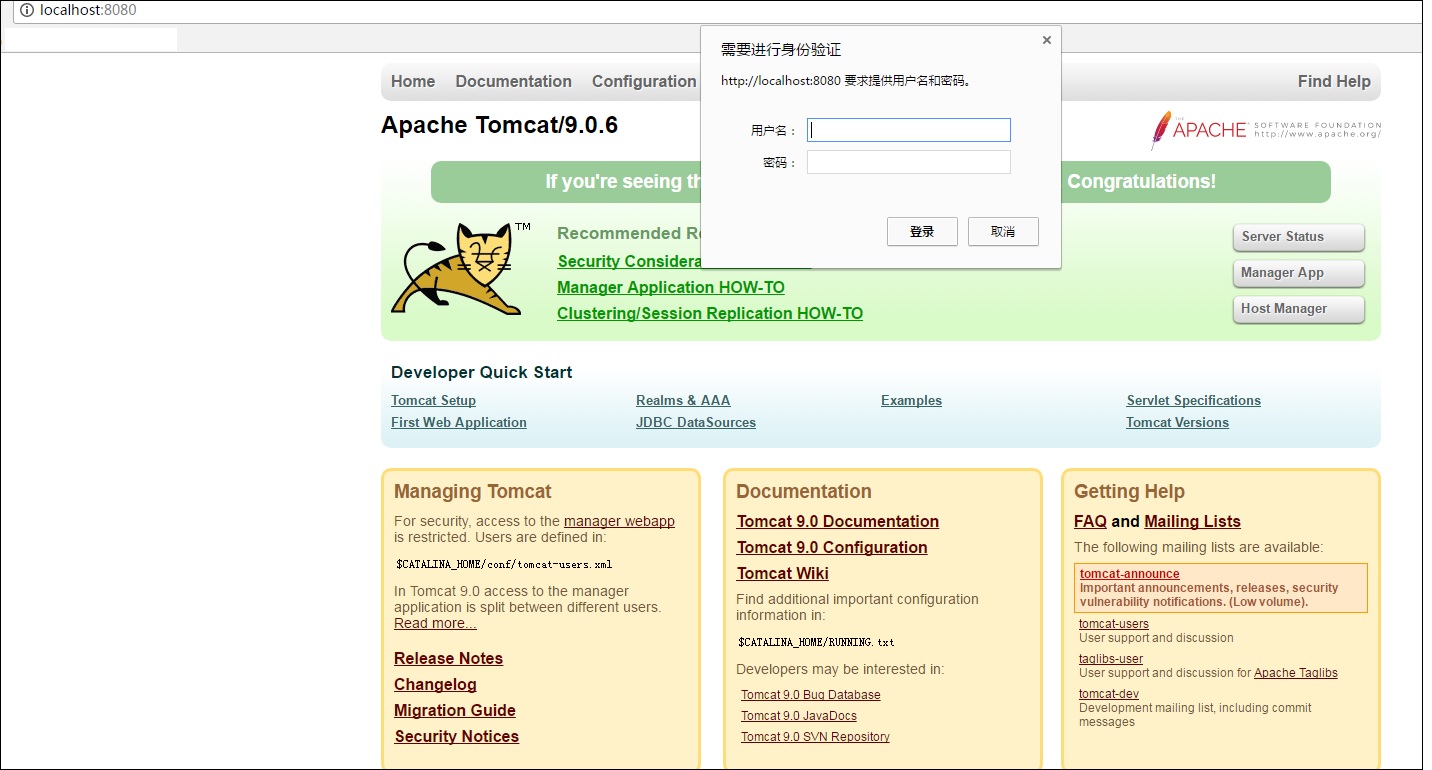Open the Home nav item
Viewport: 1432px width, 770px height.
coord(413,82)
